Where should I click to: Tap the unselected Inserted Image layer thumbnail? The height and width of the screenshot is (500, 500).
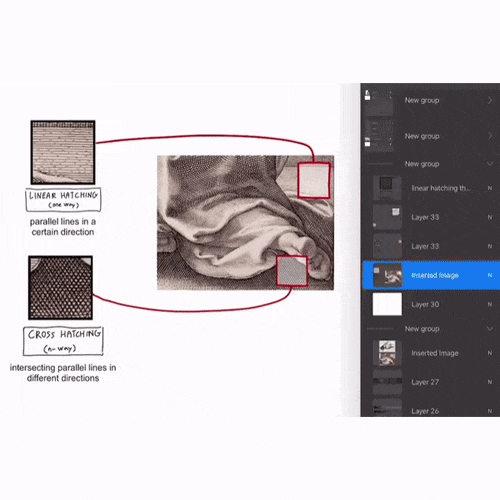(x=387, y=353)
